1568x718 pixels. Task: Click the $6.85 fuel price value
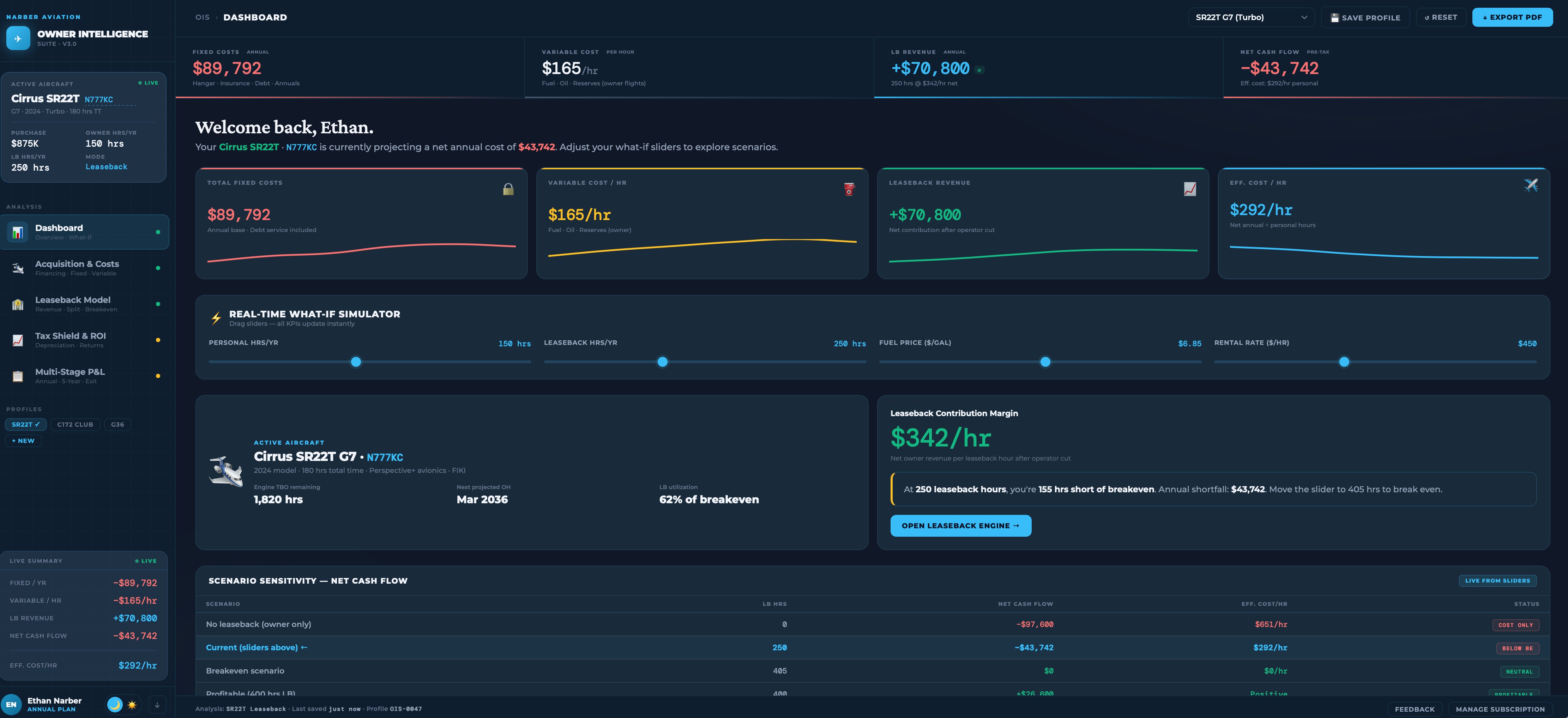point(1189,344)
